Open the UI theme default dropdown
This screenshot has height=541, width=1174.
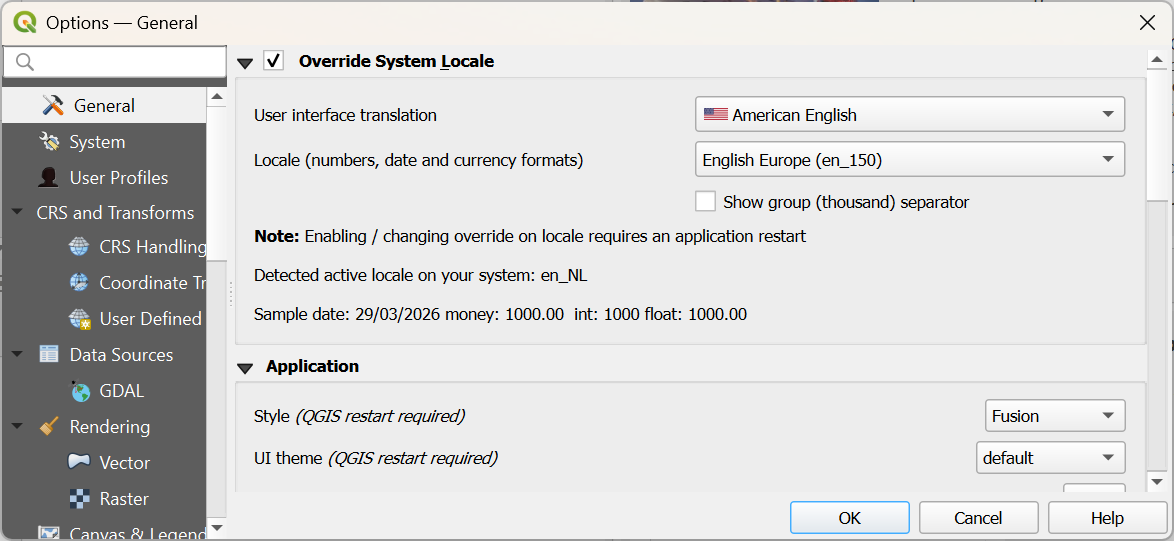pos(1050,458)
